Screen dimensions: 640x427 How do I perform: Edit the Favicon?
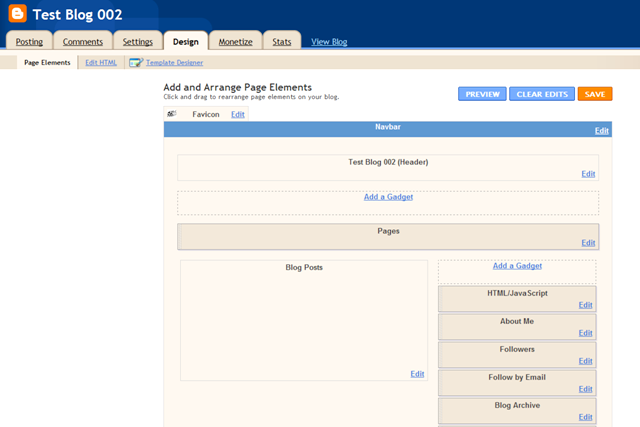pyautogui.click(x=237, y=114)
